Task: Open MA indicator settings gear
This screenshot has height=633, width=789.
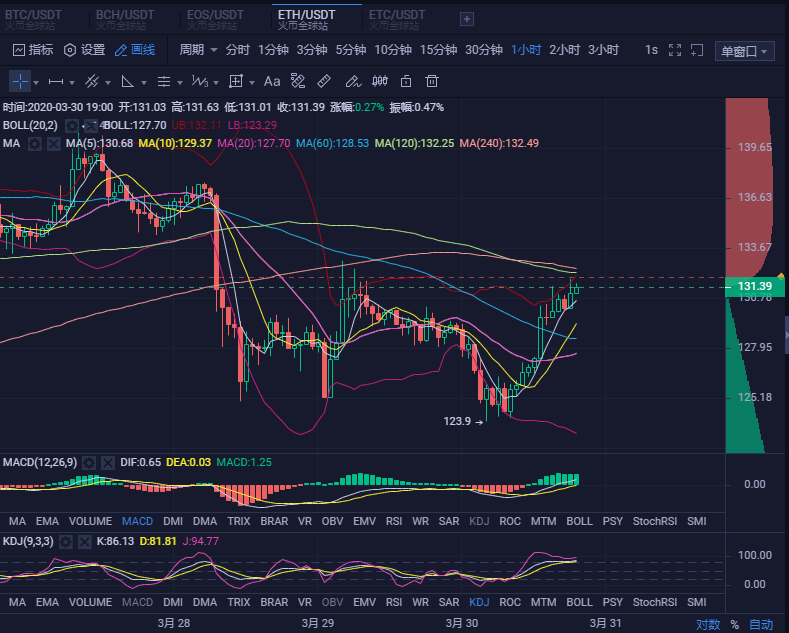Action: pos(35,144)
